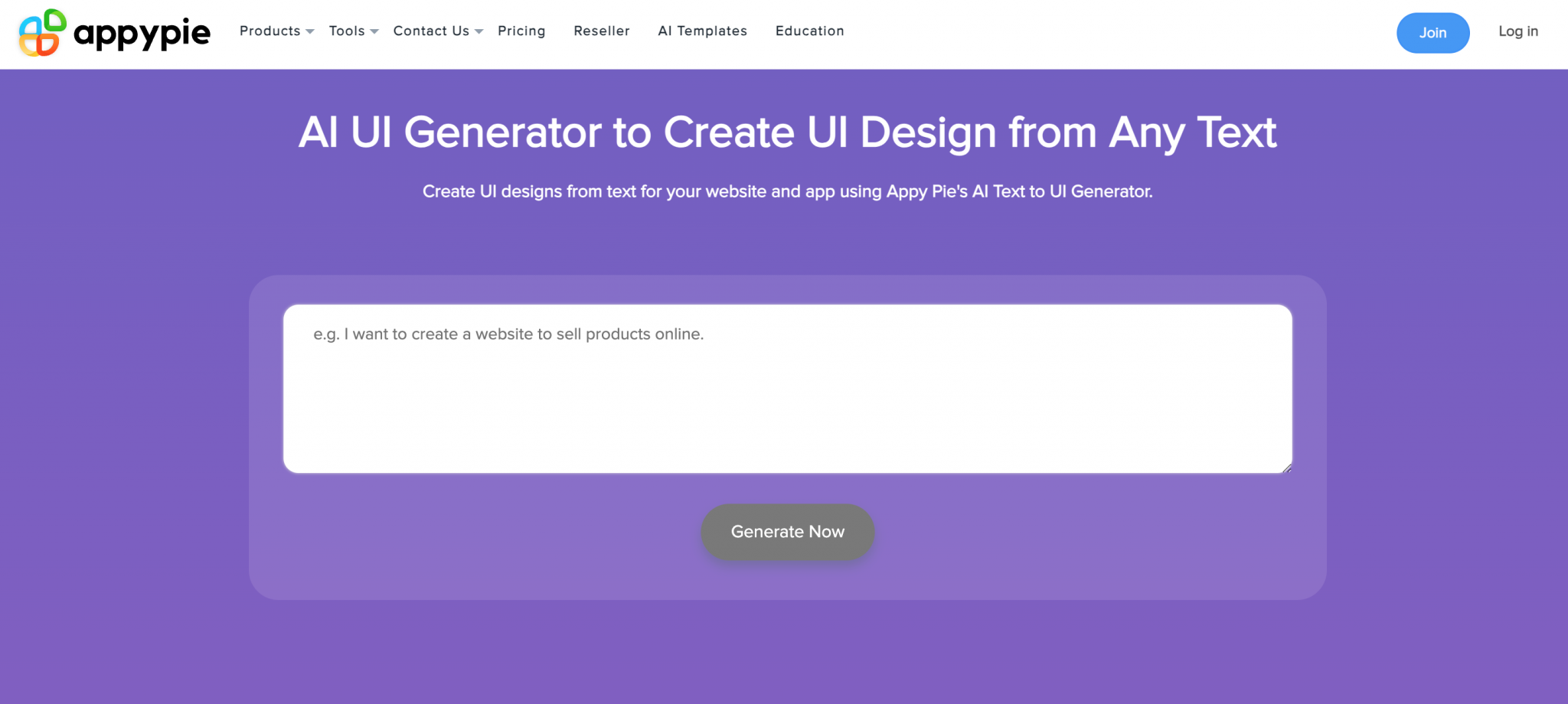Viewport: 1568px width, 704px height.
Task: Navigate to the Pricing page
Action: (x=521, y=31)
